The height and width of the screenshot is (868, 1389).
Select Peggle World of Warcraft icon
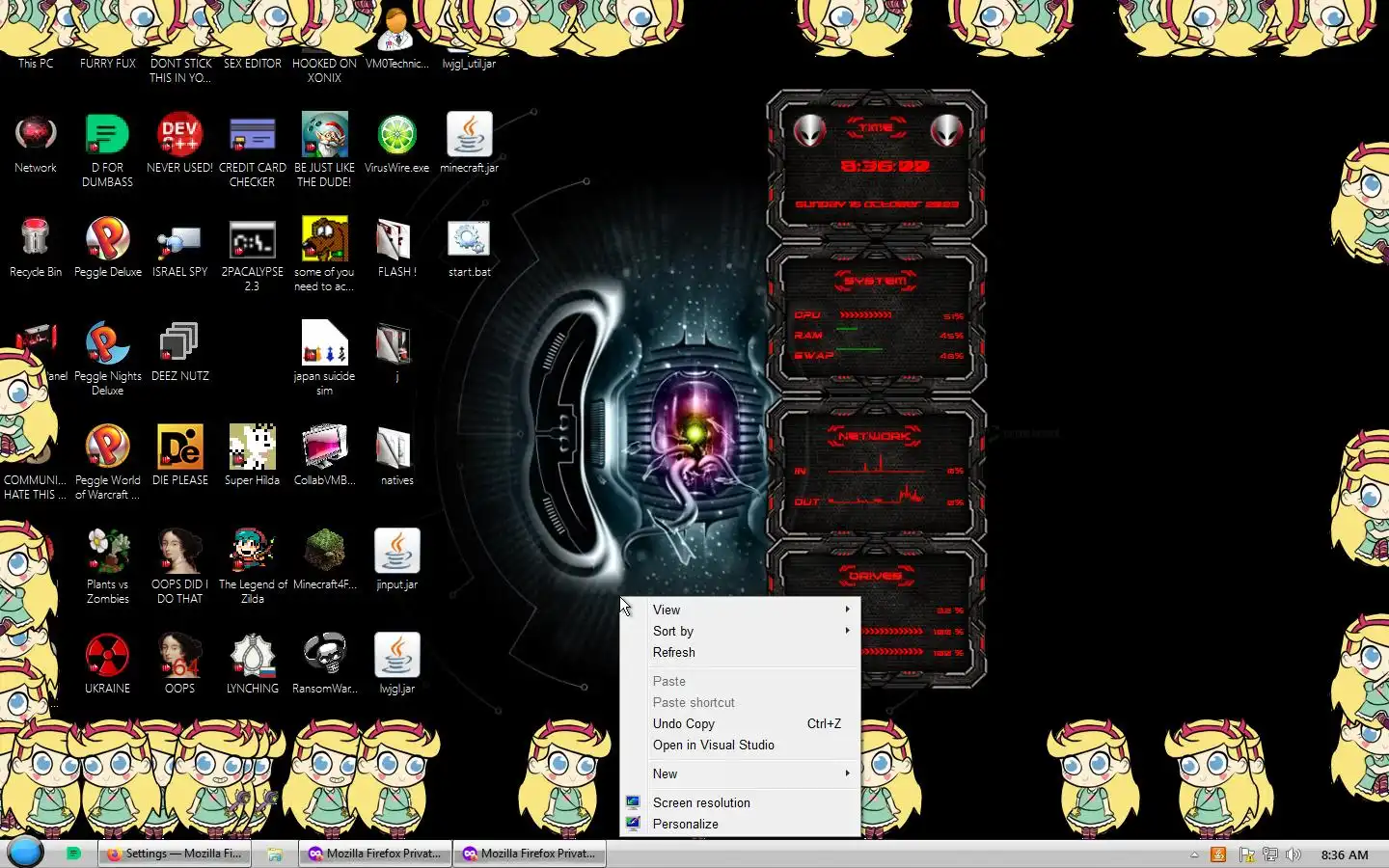[x=107, y=462]
